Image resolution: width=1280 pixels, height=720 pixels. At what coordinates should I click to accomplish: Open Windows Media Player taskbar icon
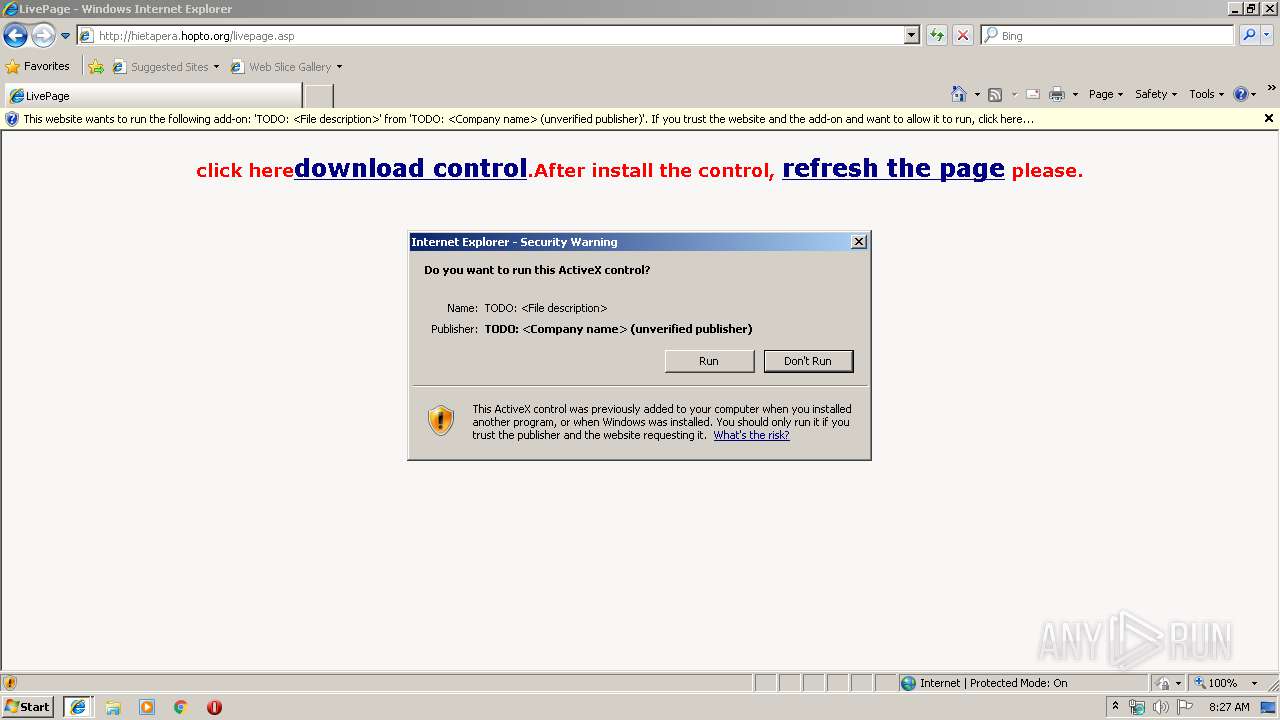147,707
